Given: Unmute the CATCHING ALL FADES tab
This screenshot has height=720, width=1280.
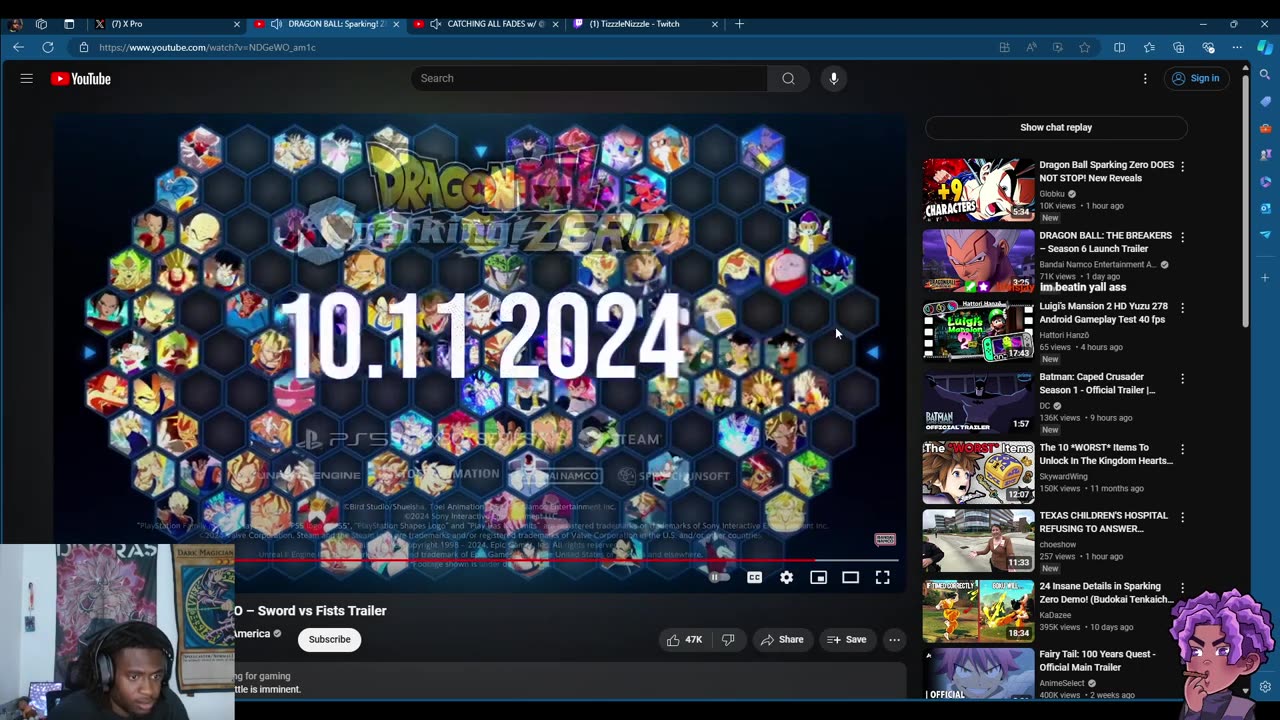Looking at the screenshot, I should click(436, 24).
